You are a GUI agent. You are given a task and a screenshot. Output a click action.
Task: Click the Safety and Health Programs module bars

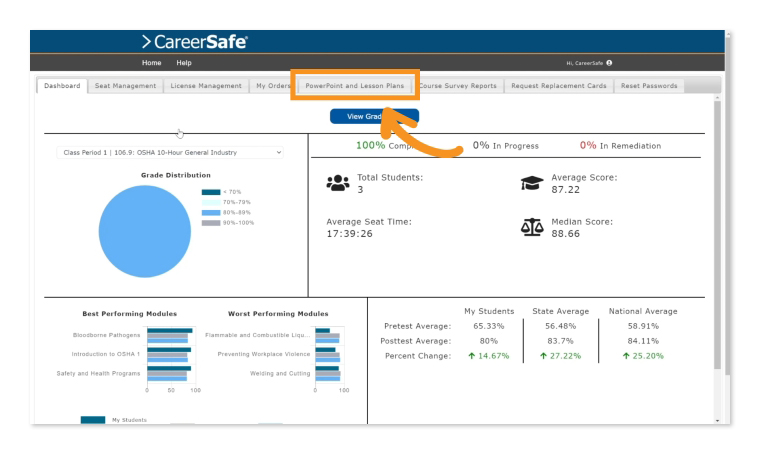169,374
